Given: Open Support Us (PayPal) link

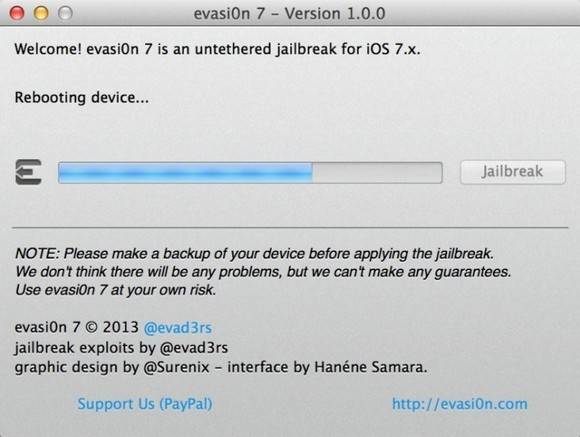Looking at the screenshot, I should point(145,404).
